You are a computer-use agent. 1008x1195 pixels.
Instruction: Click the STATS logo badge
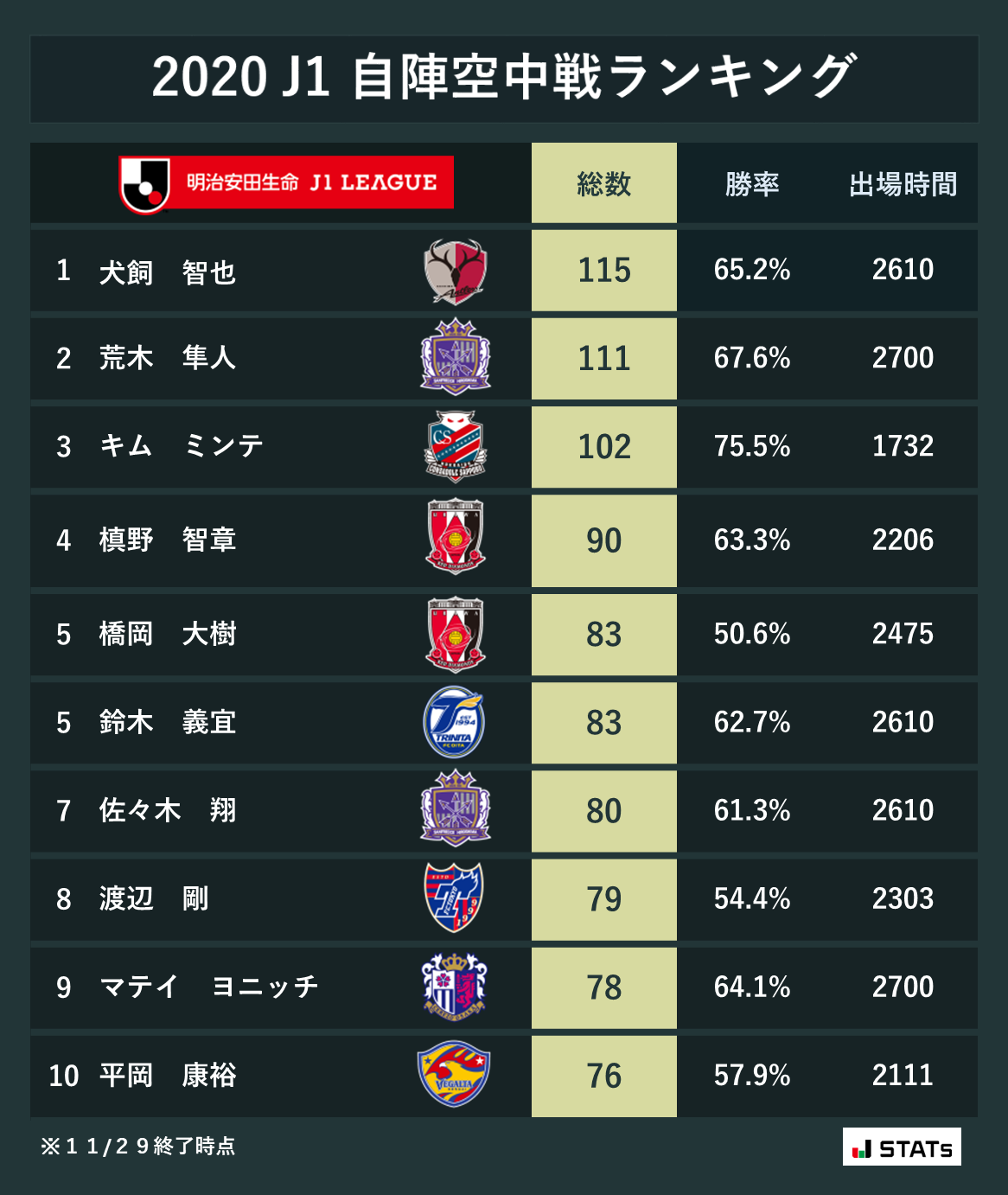[902, 1147]
